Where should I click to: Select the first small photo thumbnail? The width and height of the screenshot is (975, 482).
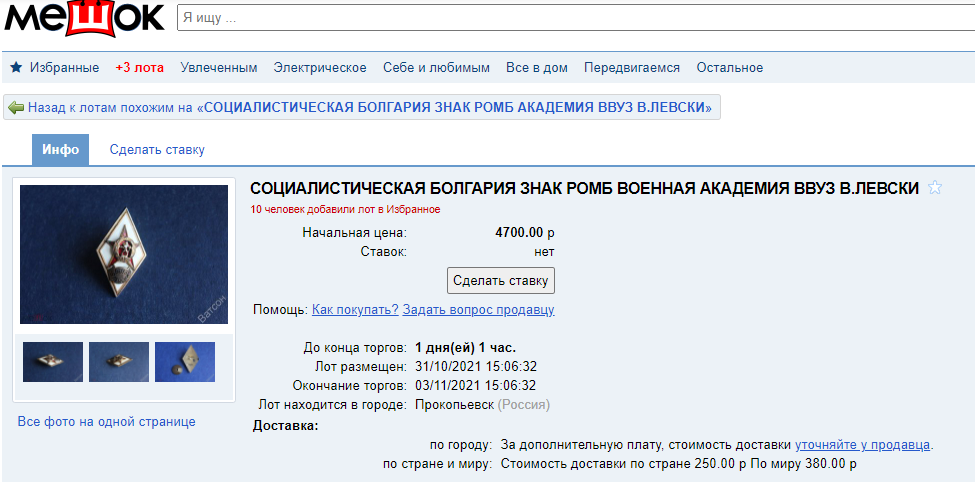[x=53, y=362]
